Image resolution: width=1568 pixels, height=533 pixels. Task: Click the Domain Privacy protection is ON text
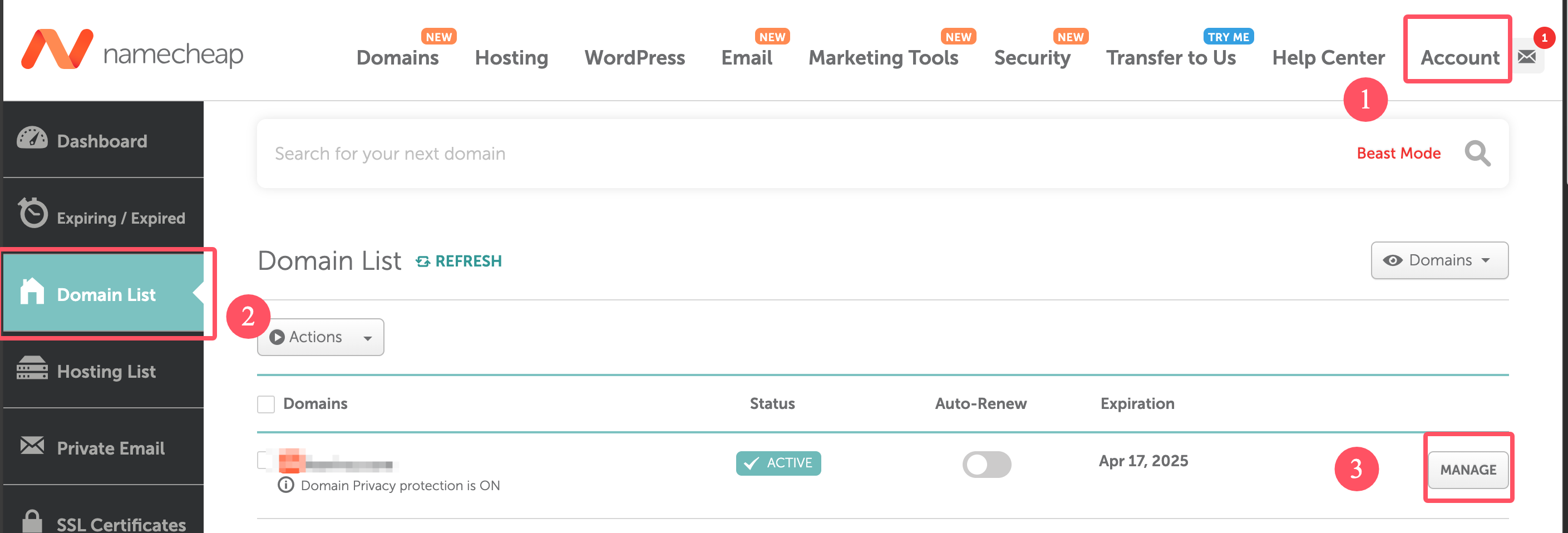point(400,486)
